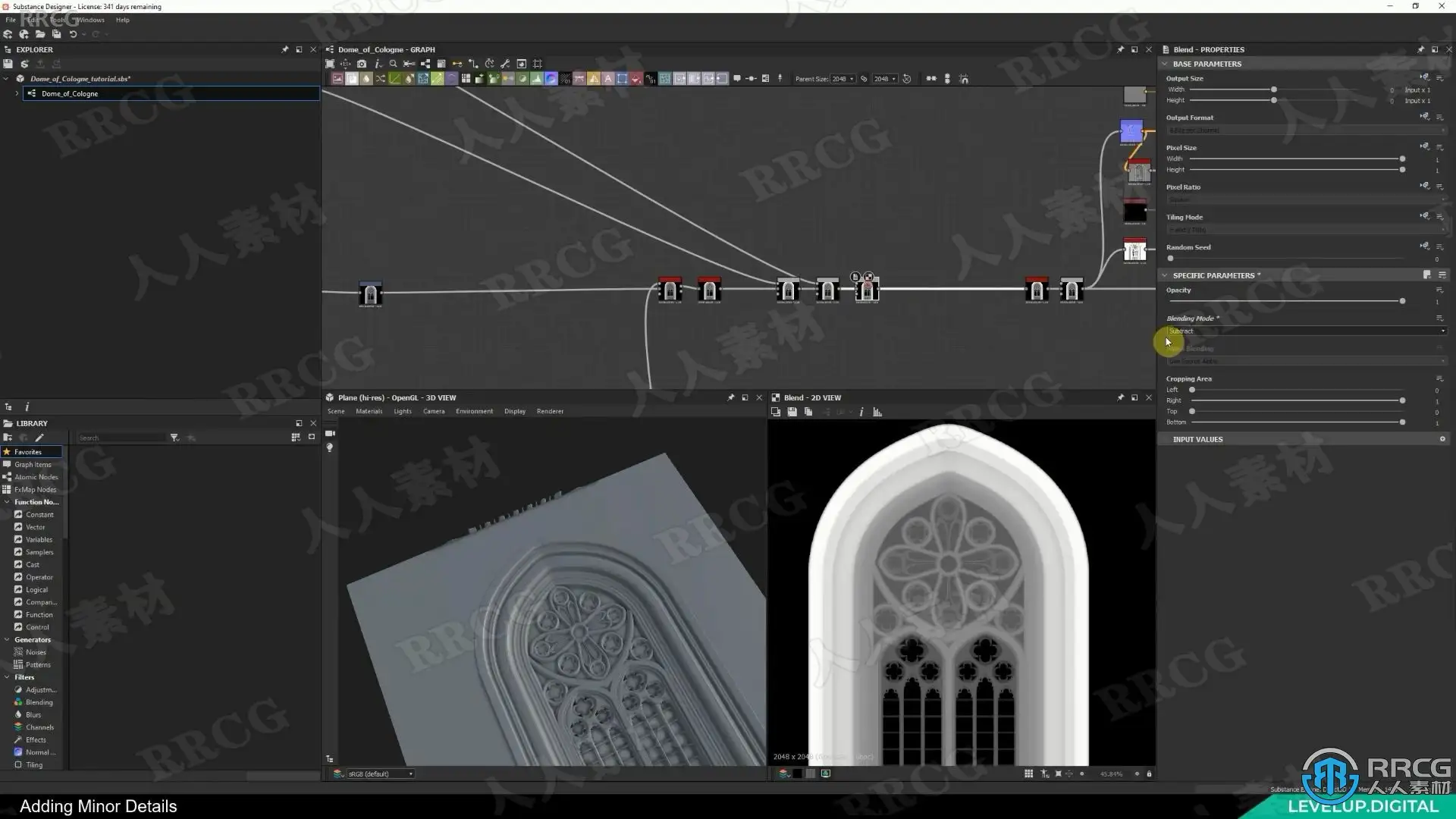This screenshot has height=819, width=1456.
Task: Adjust the Cropping Area Left slider
Action: click(x=1192, y=390)
